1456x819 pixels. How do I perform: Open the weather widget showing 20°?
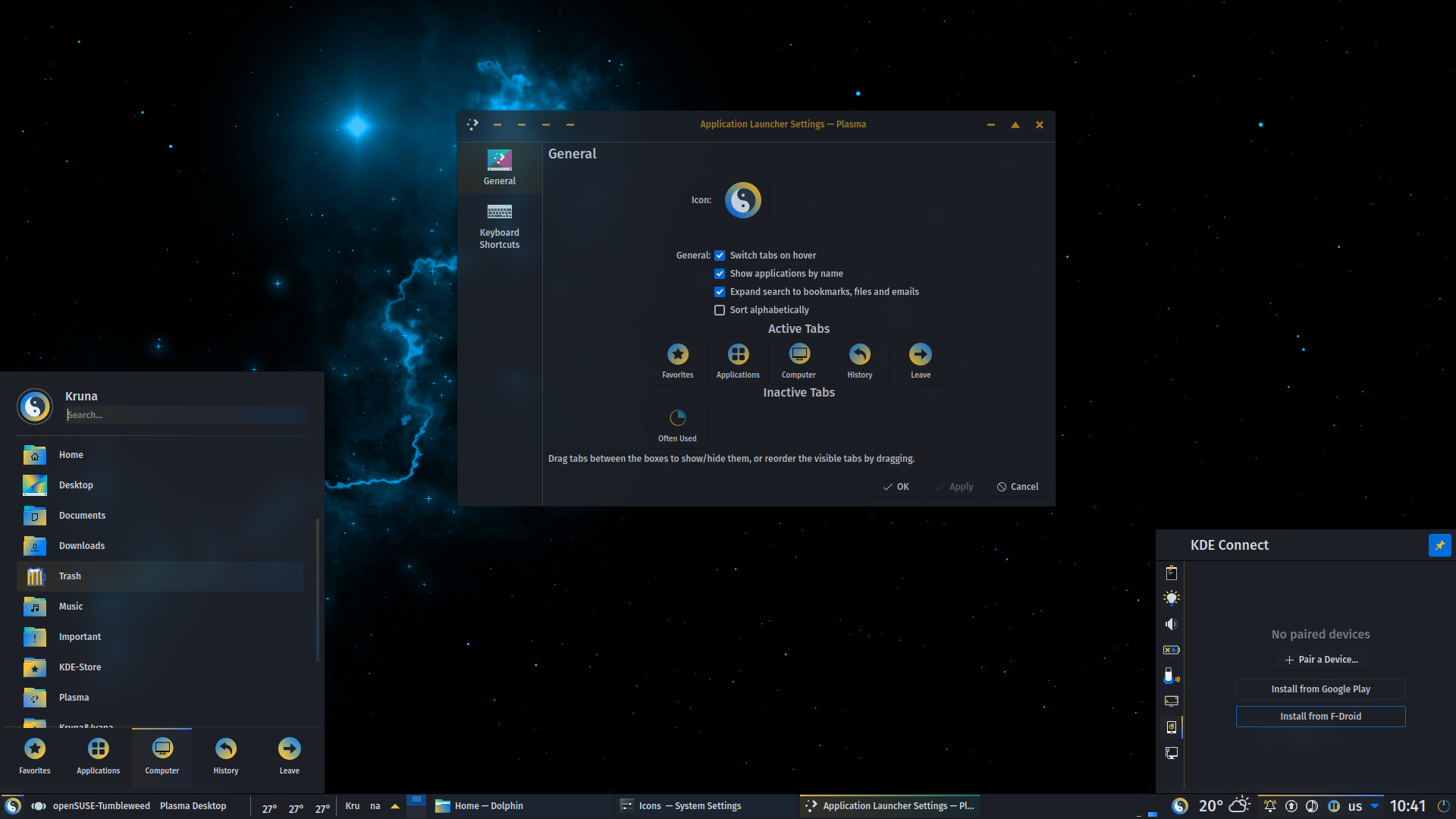tap(1224, 806)
